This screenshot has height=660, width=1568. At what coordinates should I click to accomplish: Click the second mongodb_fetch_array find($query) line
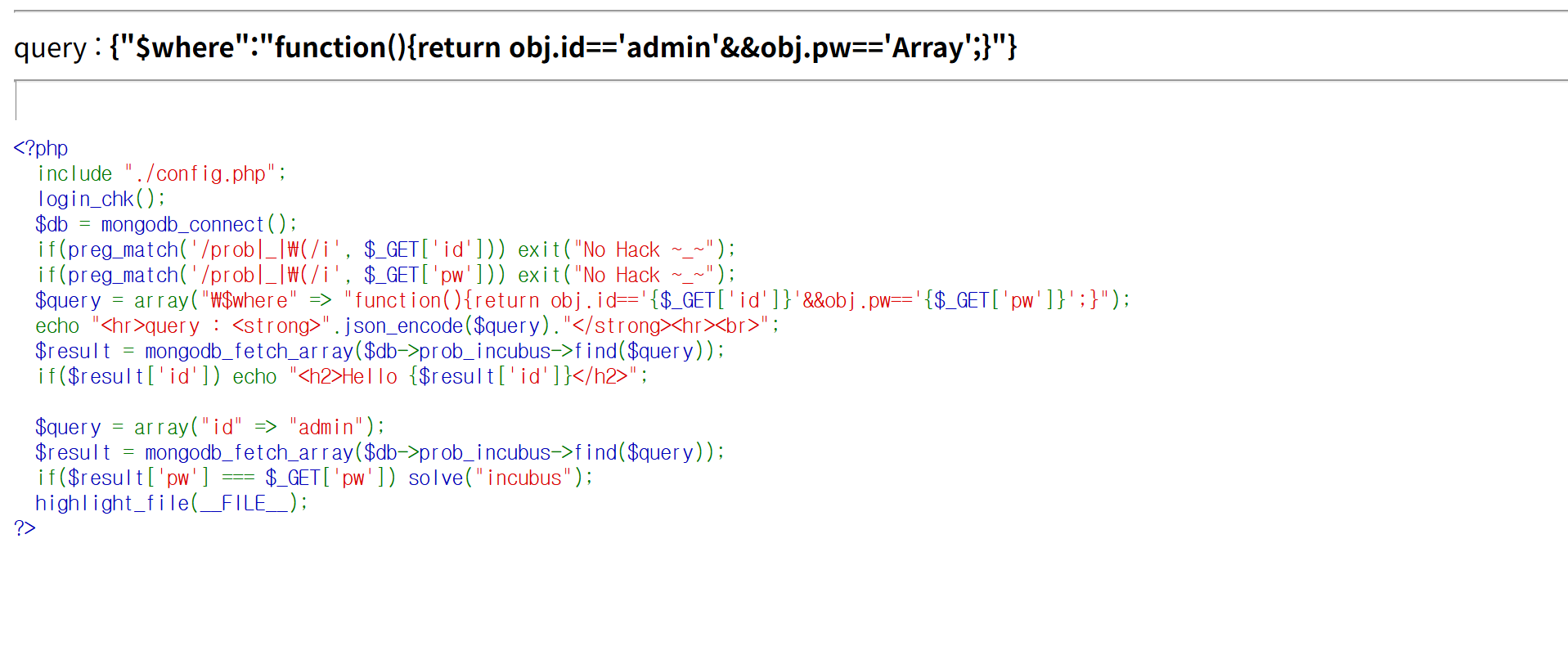(x=380, y=452)
